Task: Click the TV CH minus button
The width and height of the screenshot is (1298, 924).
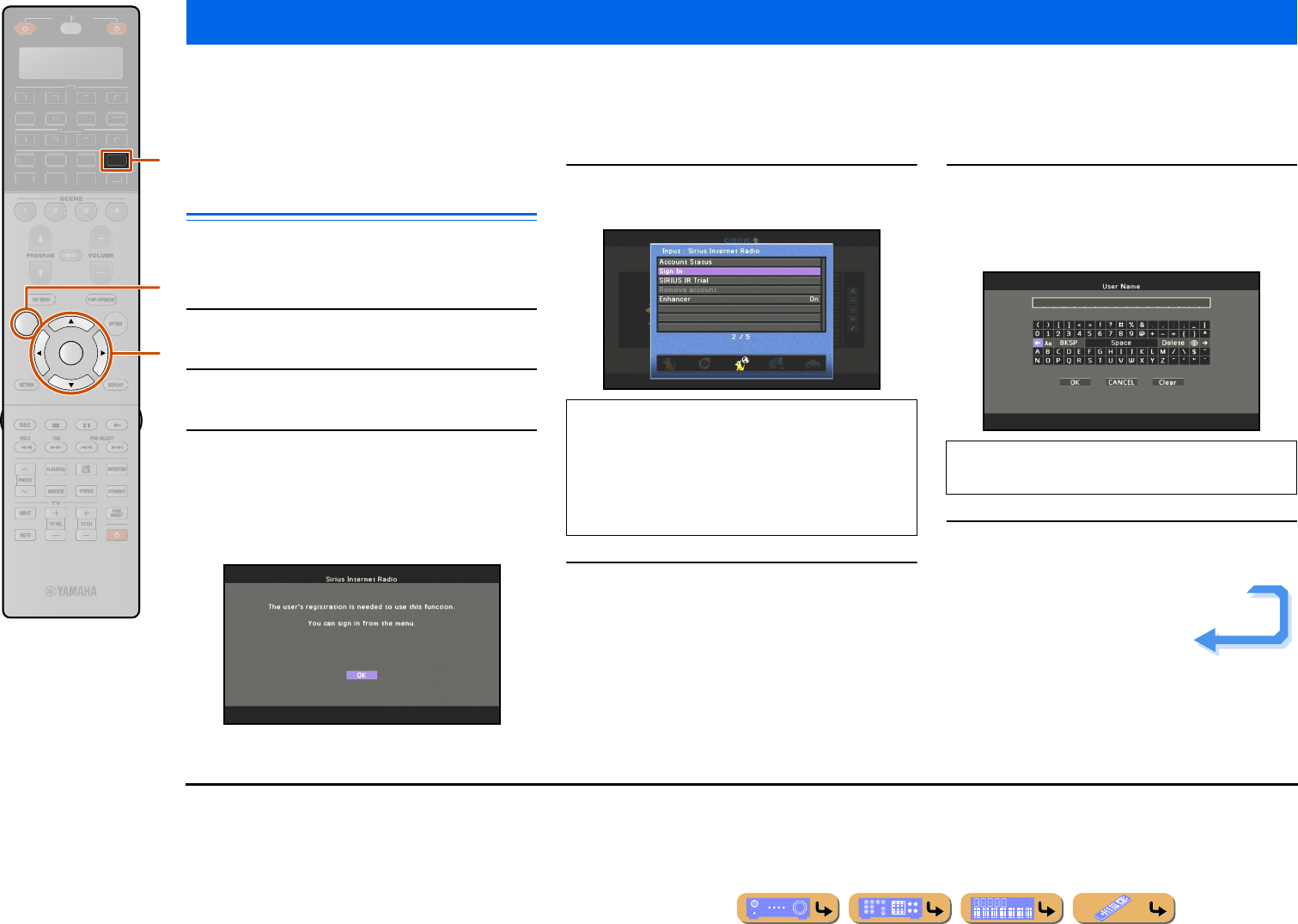Action: (86, 535)
